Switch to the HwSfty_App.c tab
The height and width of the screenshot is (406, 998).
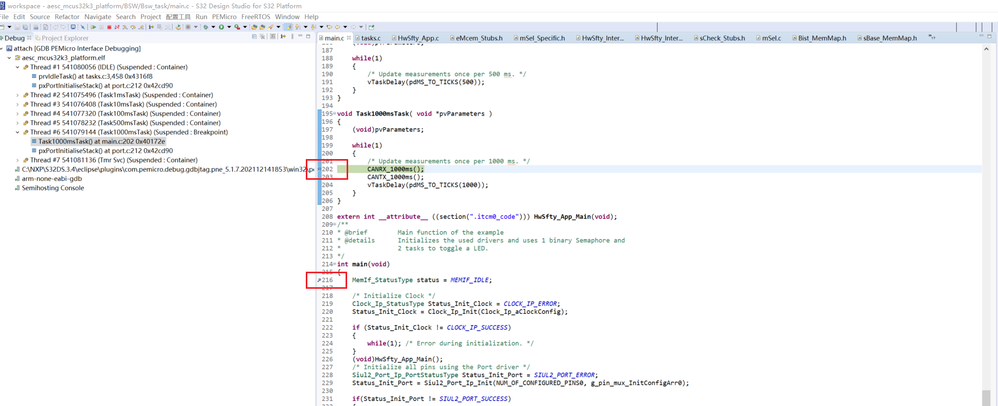(x=415, y=38)
